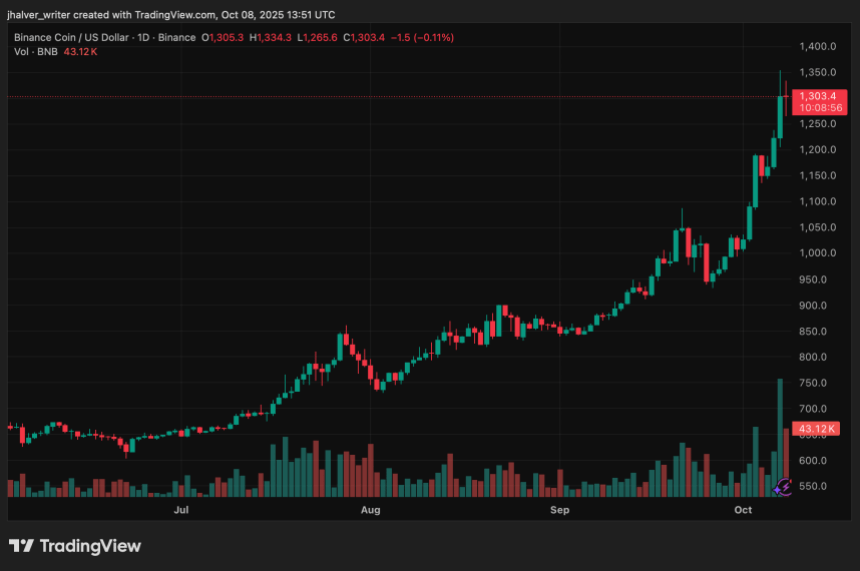The height and width of the screenshot is (571, 860).
Task: Click the 1,000.0 price axis label
Action: [x=817, y=253]
